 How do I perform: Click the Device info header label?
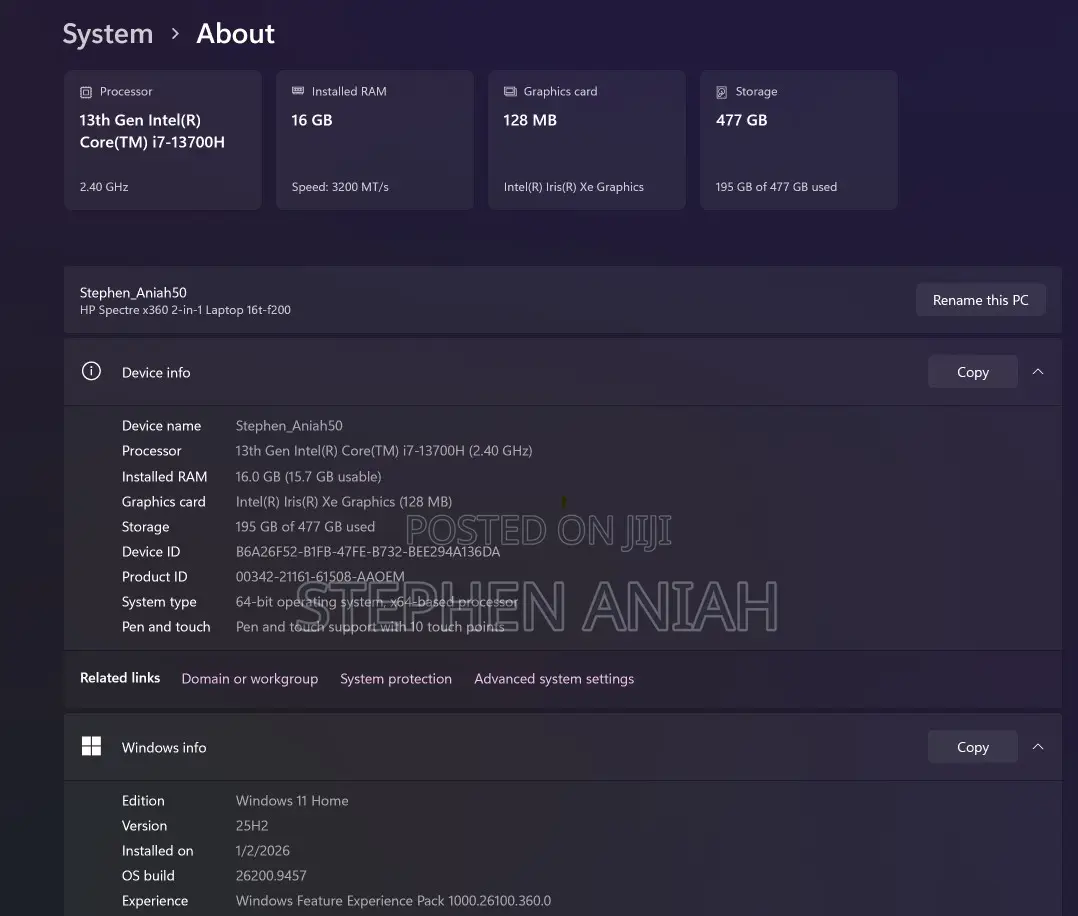156,373
